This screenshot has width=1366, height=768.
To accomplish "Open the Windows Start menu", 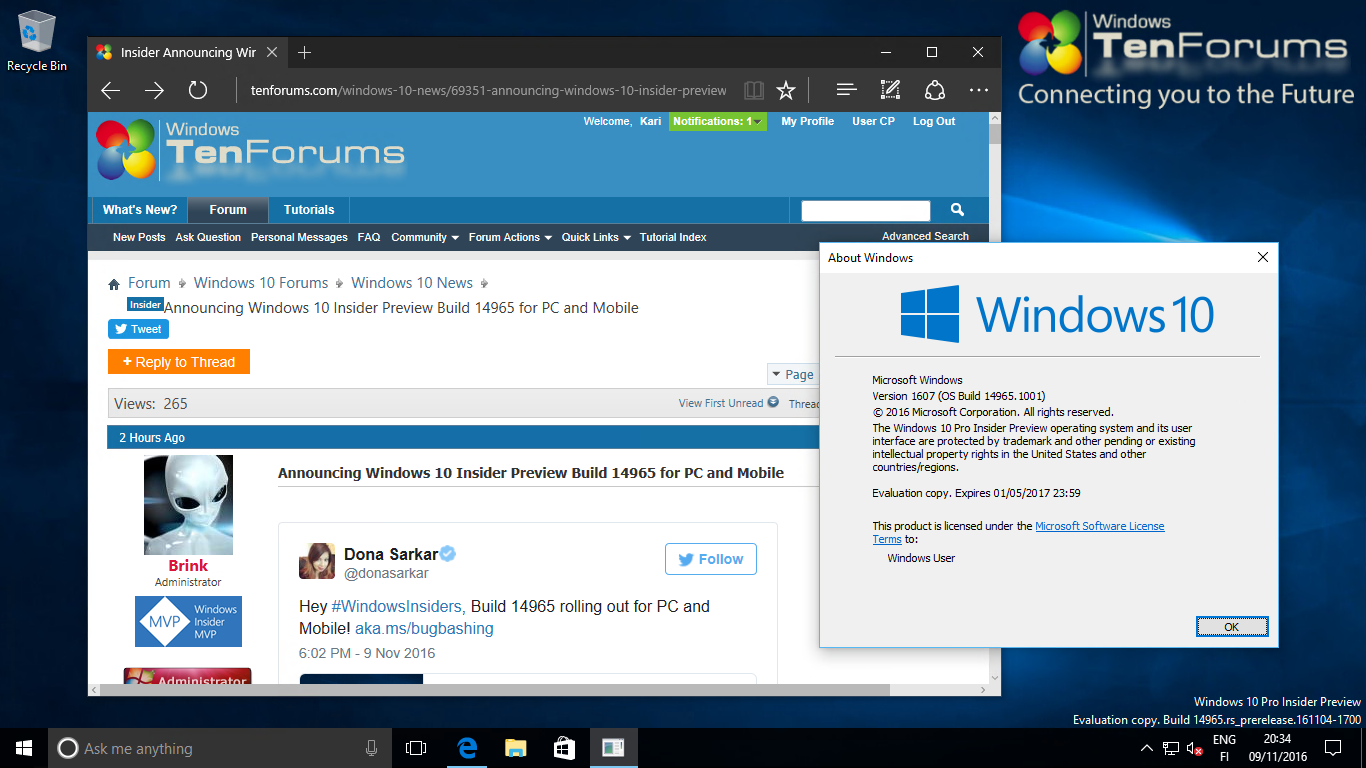I will [x=24, y=748].
